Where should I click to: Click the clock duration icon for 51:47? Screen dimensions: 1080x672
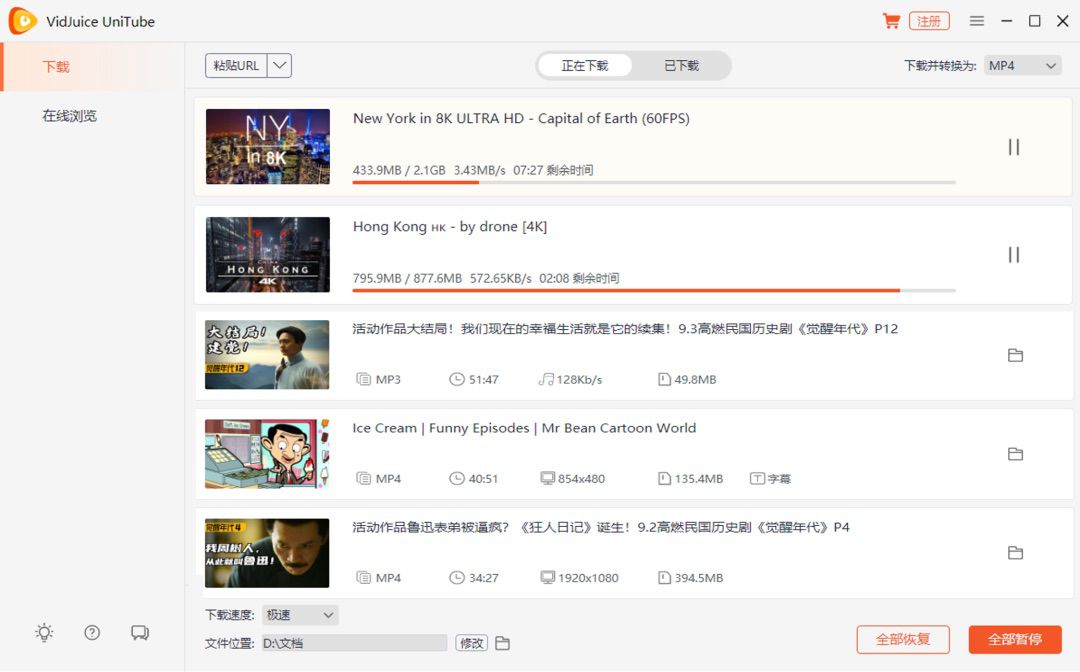coord(457,379)
